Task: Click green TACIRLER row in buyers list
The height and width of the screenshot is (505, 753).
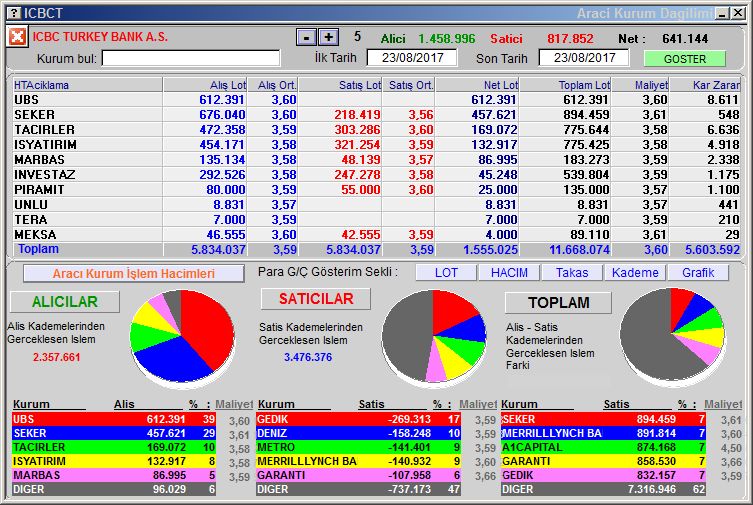Action: tap(114, 447)
